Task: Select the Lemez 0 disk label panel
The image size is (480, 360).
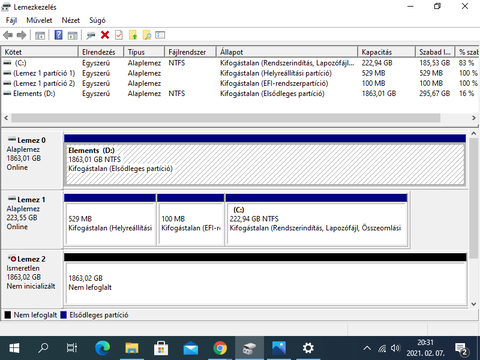Action: point(32,161)
